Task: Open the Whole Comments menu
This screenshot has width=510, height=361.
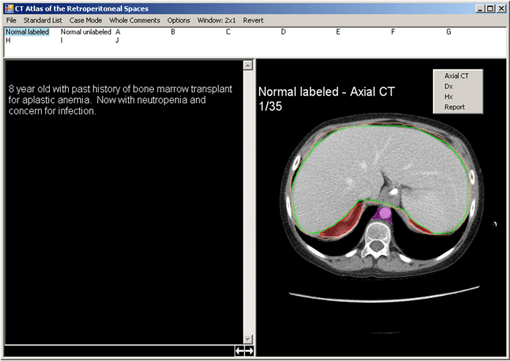Action: point(135,20)
